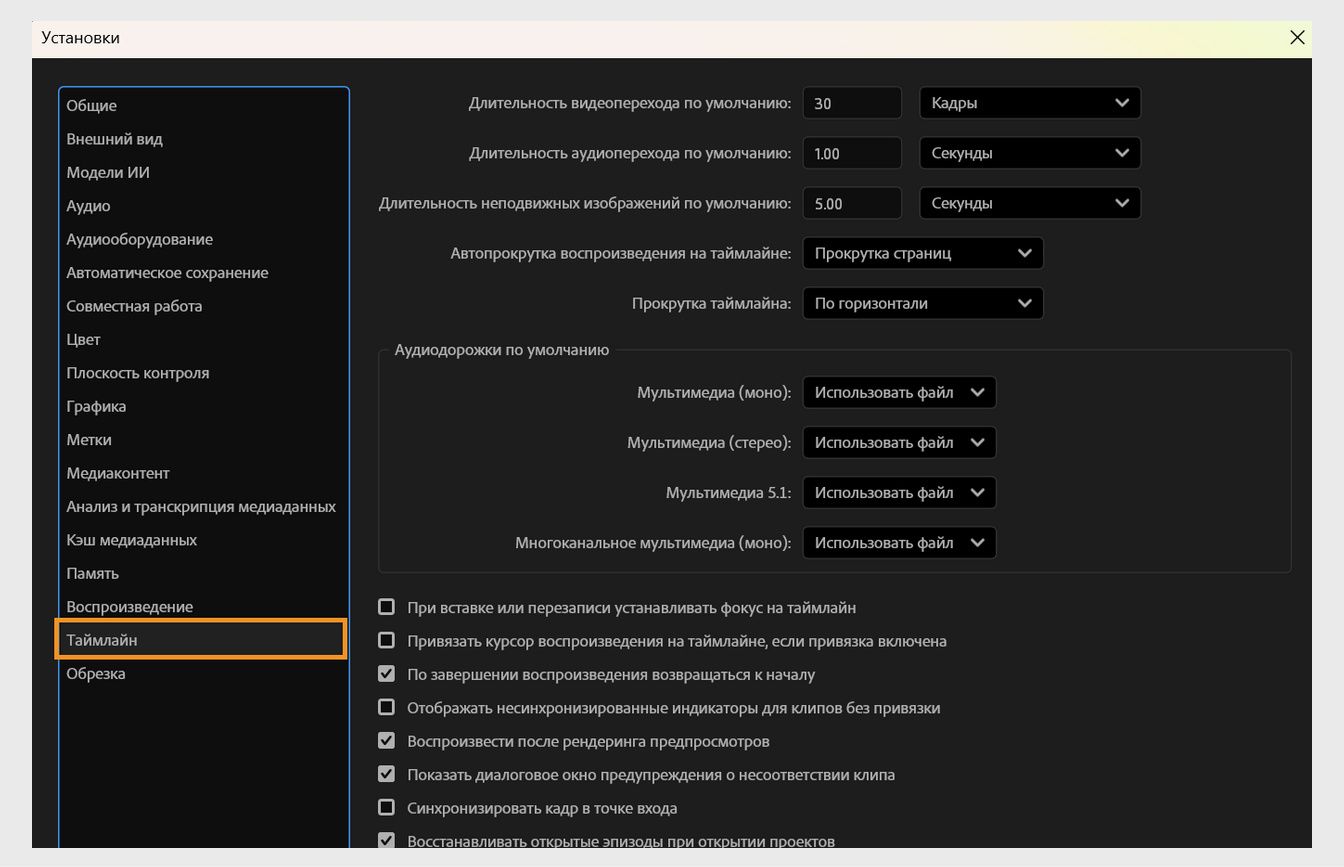The image size is (1344, 867).
Task: Disable return to start after playback
Action: pyautogui.click(x=386, y=674)
